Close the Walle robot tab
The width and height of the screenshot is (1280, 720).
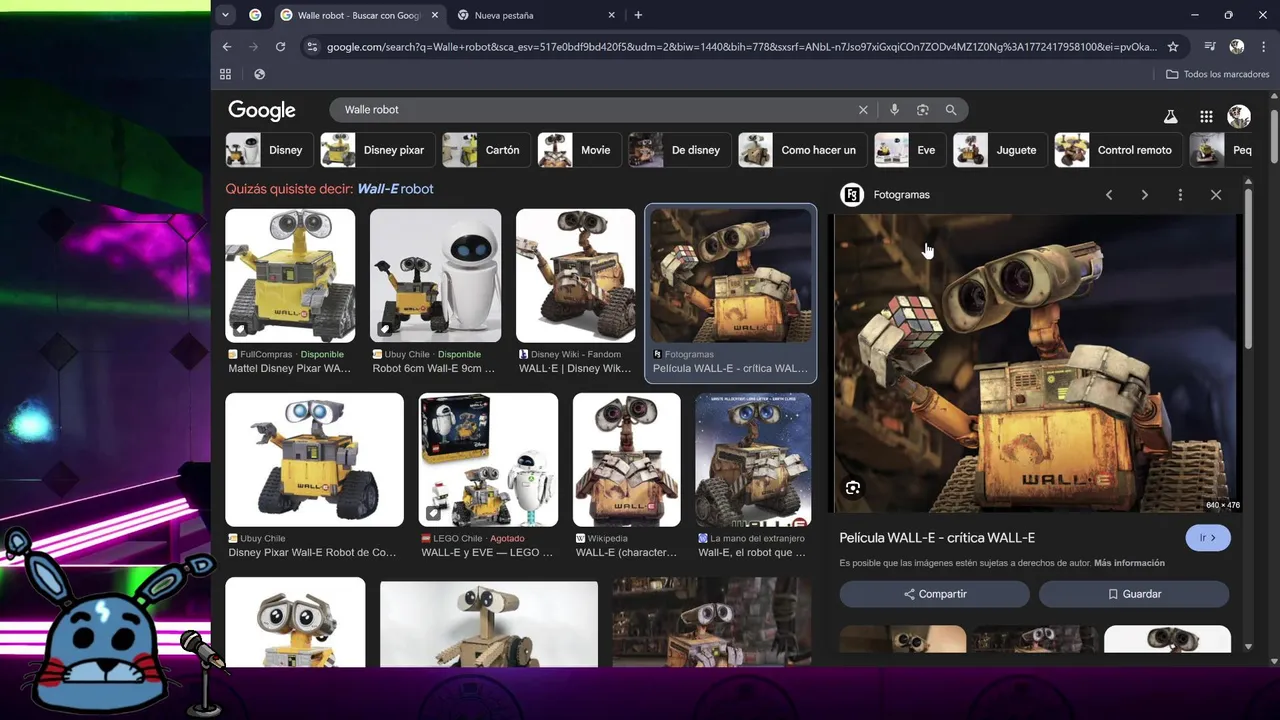pos(435,15)
